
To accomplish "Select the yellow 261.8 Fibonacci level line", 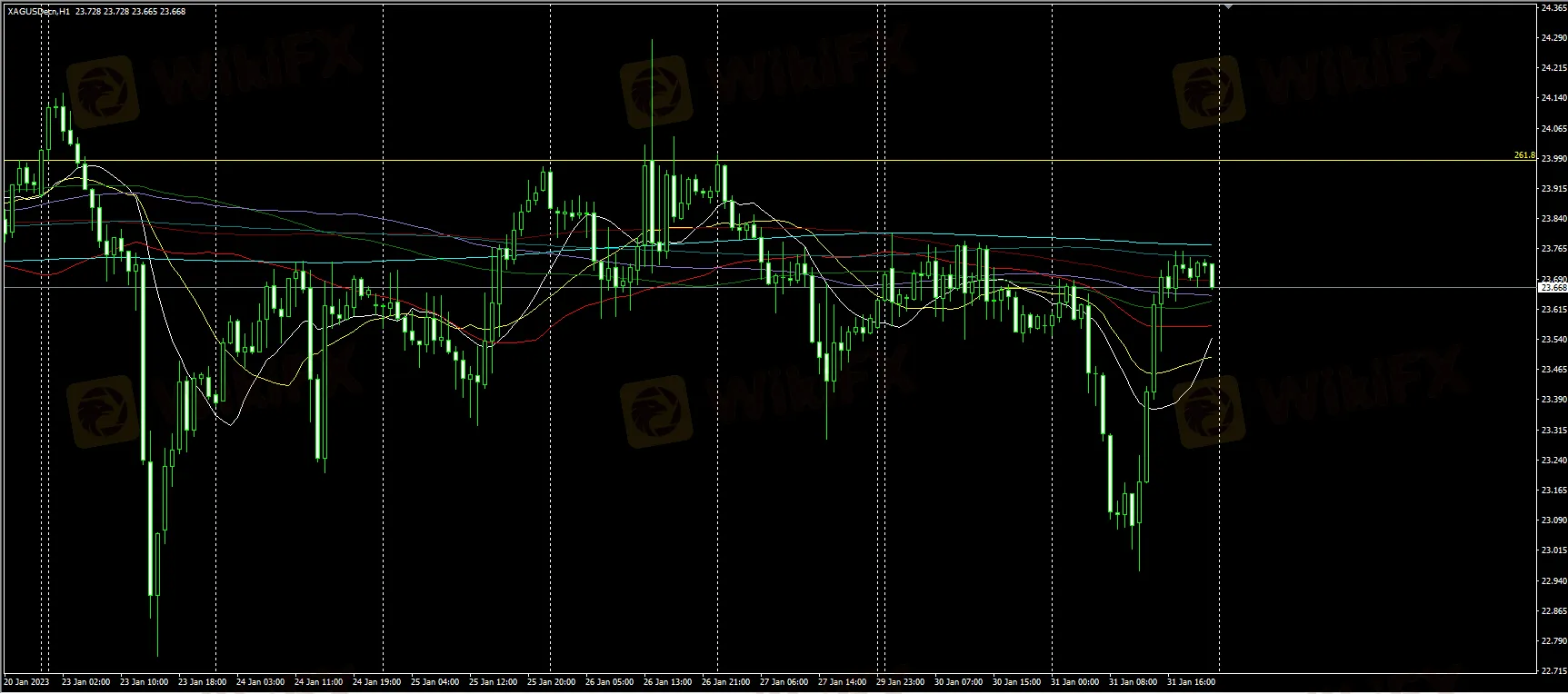I will [x=727, y=161].
